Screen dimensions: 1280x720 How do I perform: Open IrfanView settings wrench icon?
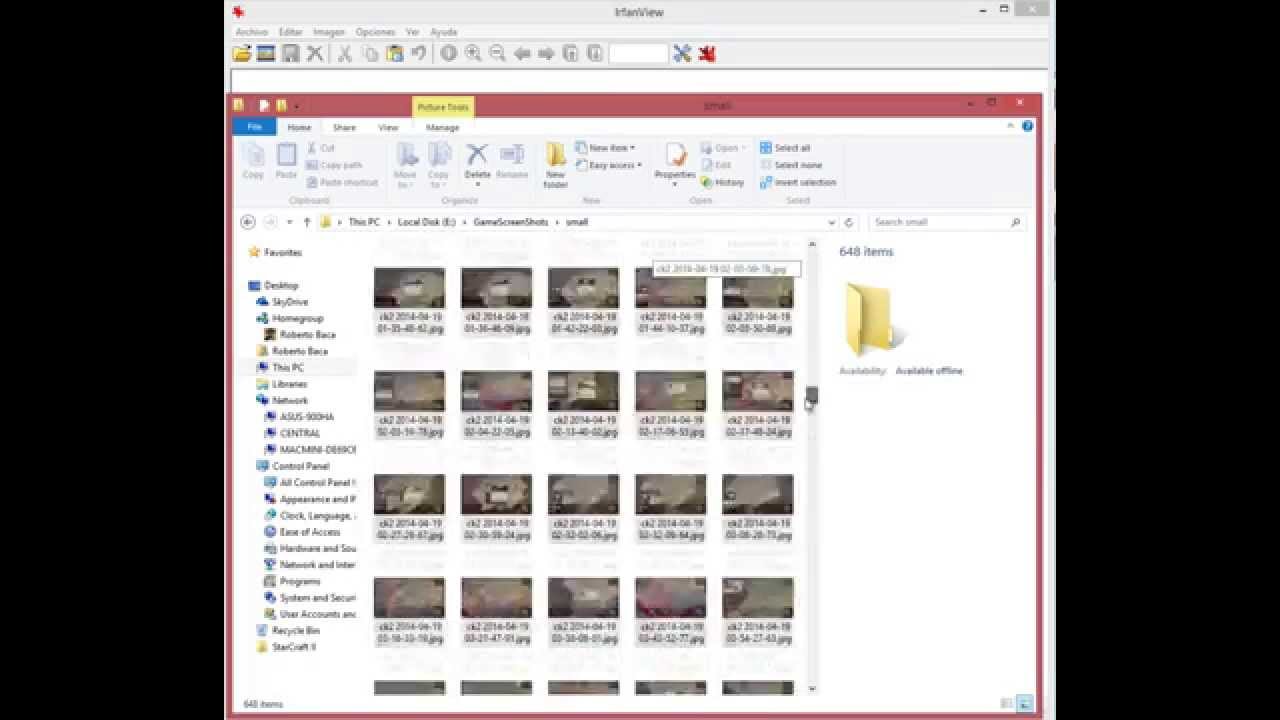coord(682,54)
